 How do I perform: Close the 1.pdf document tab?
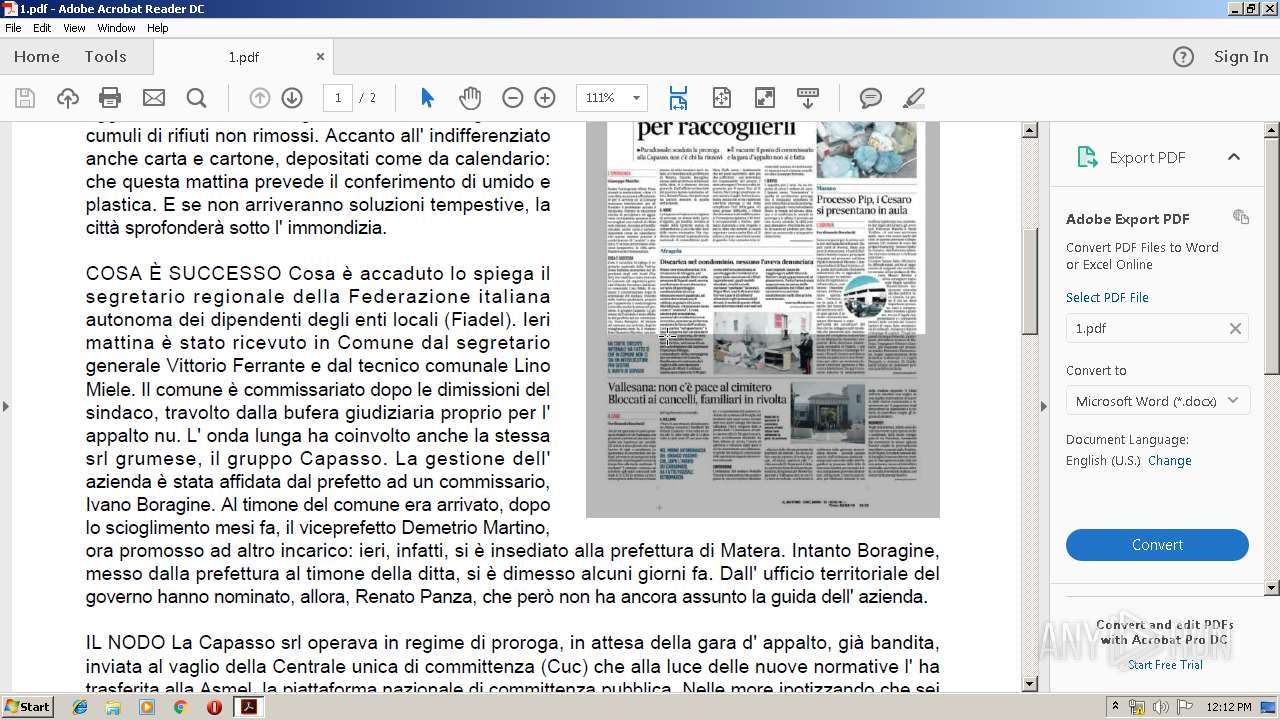coord(320,57)
